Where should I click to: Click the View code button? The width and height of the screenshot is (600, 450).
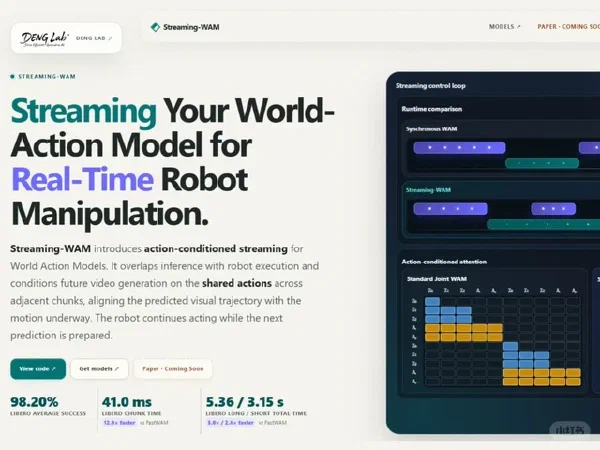[x=38, y=369]
